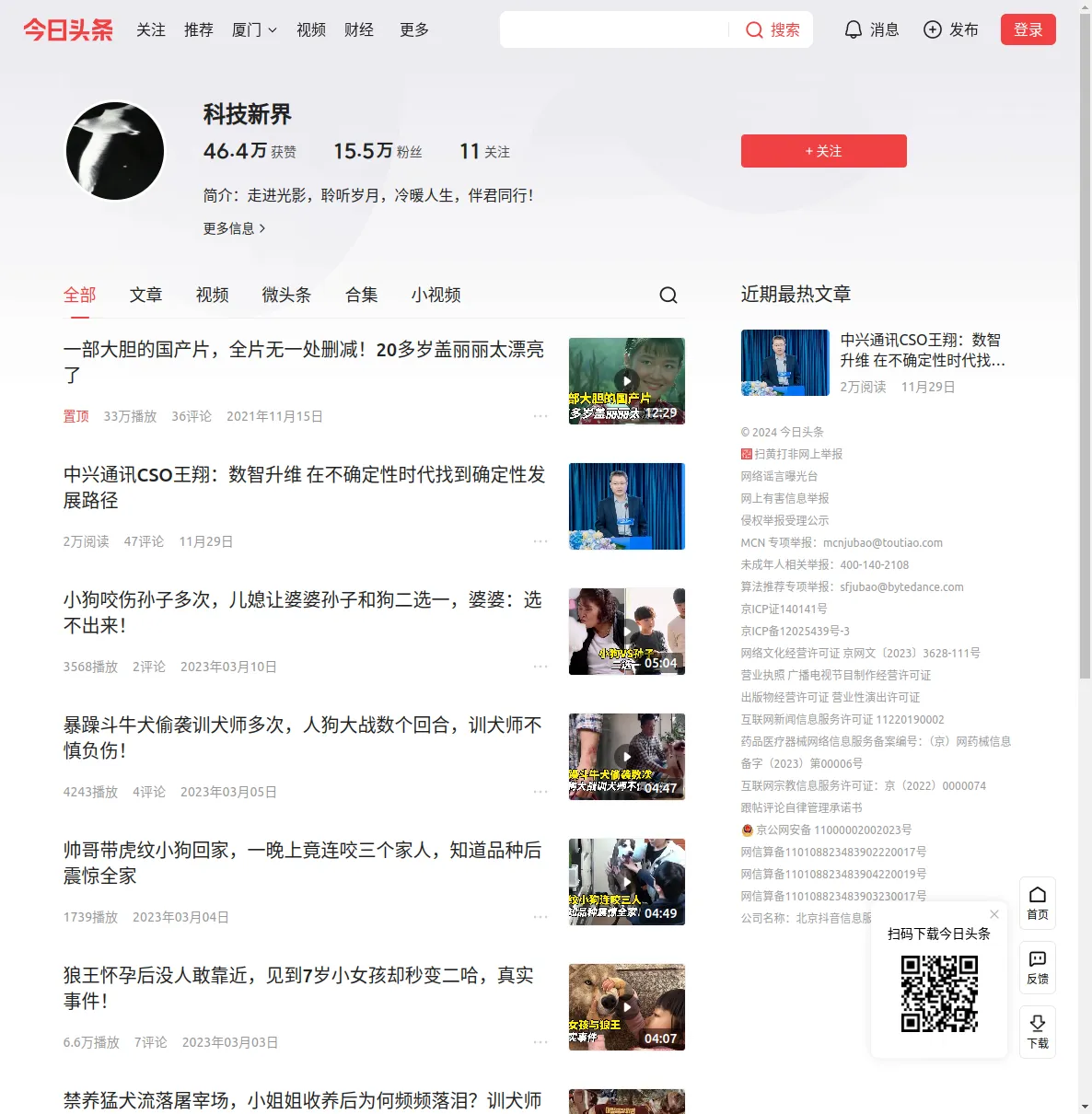Open the 网上有害信息举报 link
The width and height of the screenshot is (1092, 1114).
[x=785, y=498]
